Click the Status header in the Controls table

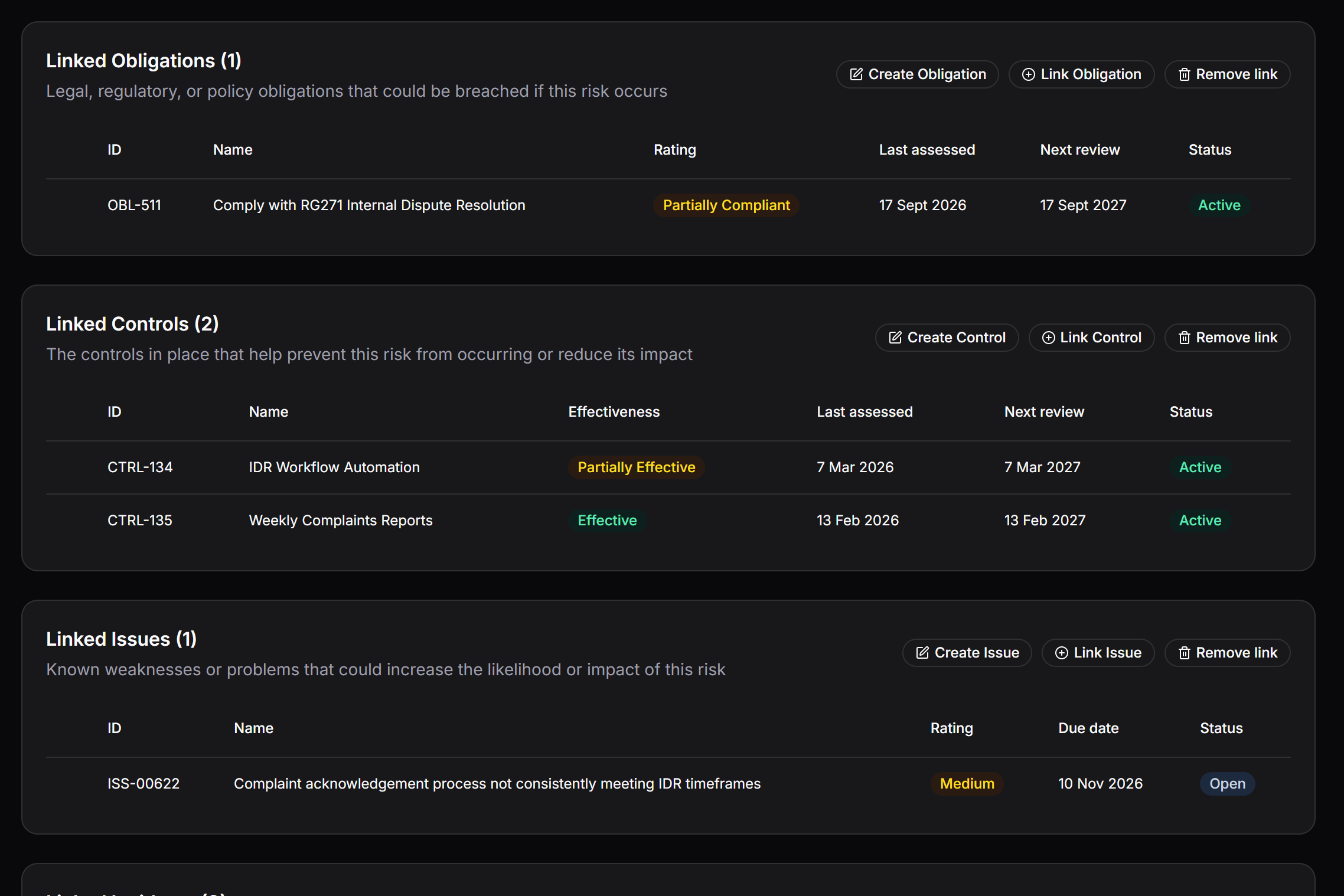1191,412
